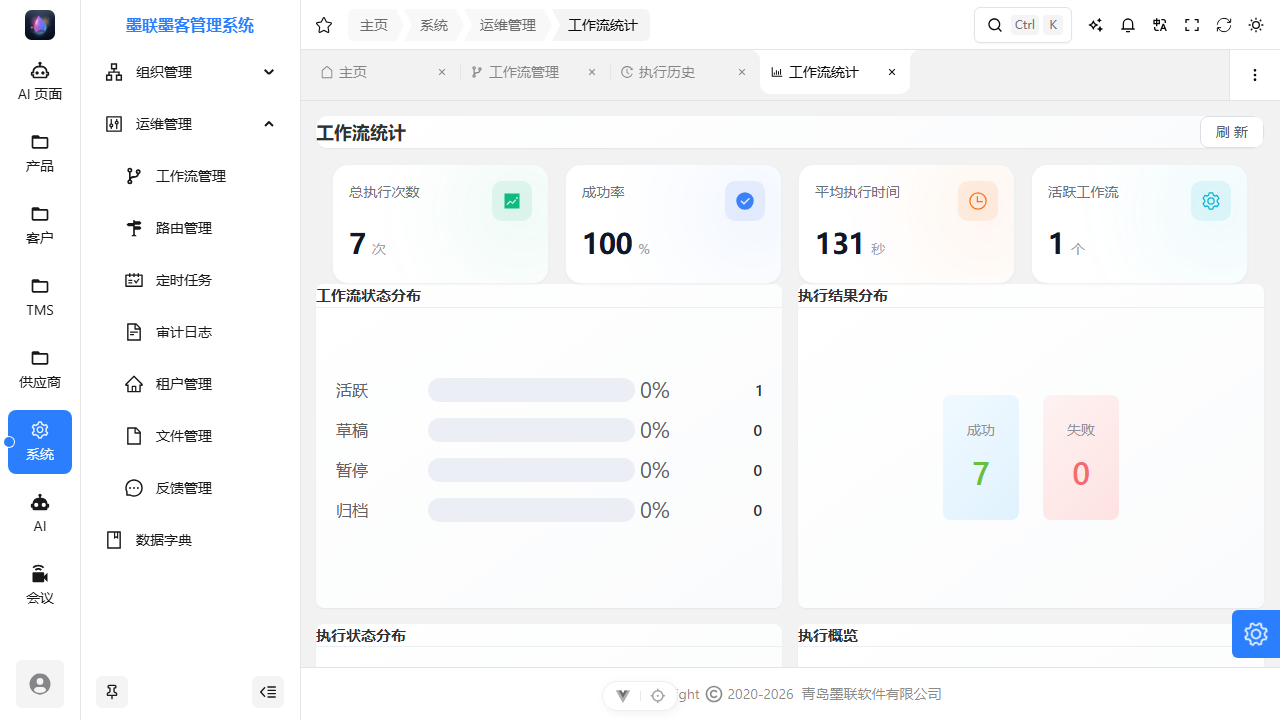Click the crosshair icon in the footer
Screen dimensions: 1280x720
tap(657, 696)
